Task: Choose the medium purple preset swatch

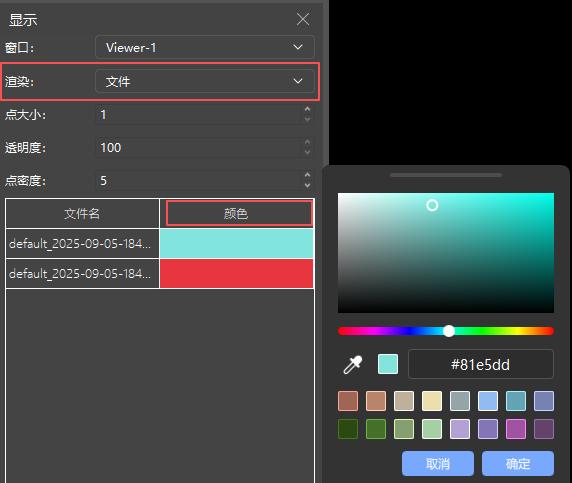Action: pyautogui.click(x=488, y=429)
